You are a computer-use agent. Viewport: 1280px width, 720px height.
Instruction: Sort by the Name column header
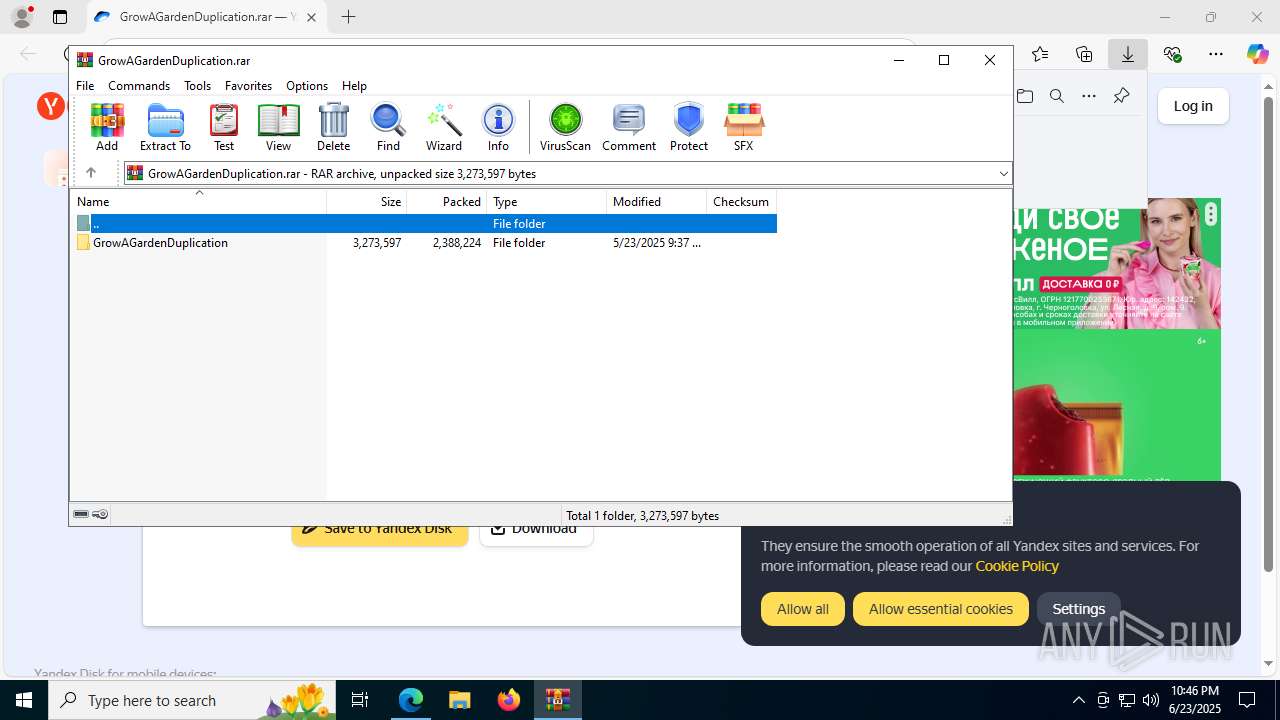coord(199,202)
